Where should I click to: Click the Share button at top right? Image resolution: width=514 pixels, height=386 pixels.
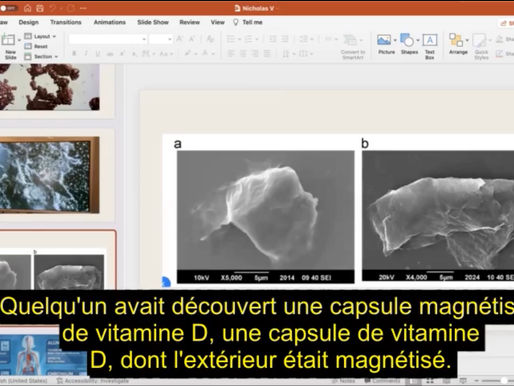coord(507,23)
